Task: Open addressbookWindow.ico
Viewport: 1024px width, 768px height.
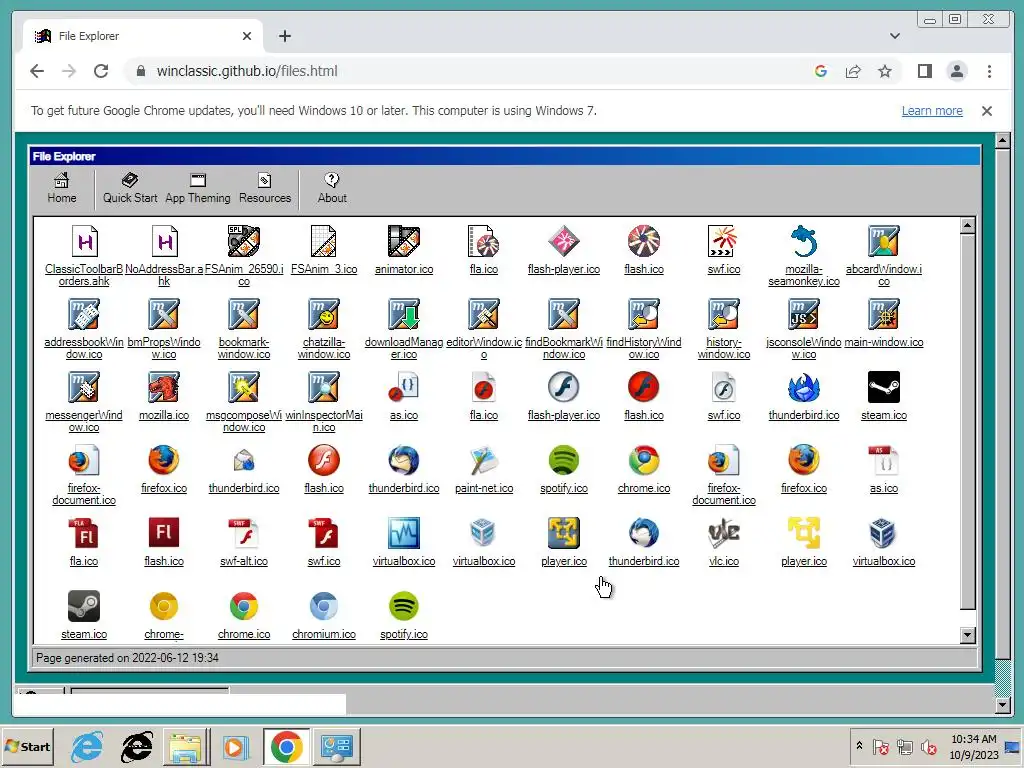Action: click(x=84, y=329)
